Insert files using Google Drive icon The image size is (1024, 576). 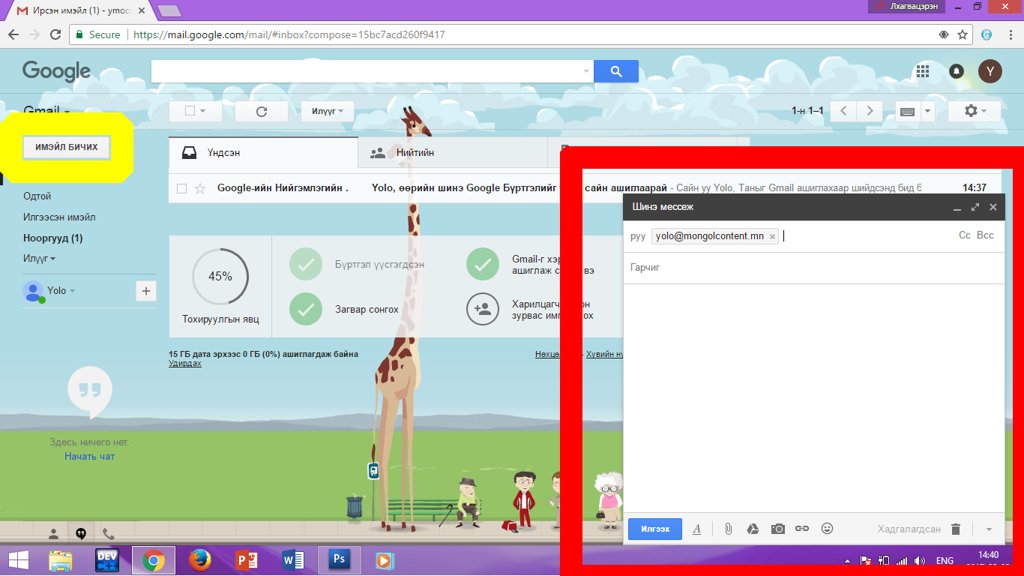click(x=753, y=528)
